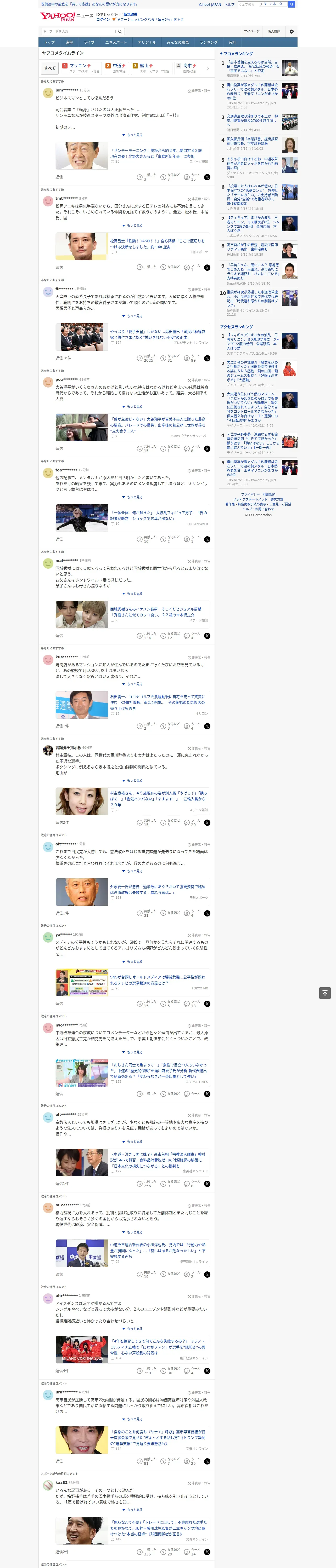Screen dimensions: 336x1568
Task: Share pcu's comment on X
Action: click(x=207, y=449)
